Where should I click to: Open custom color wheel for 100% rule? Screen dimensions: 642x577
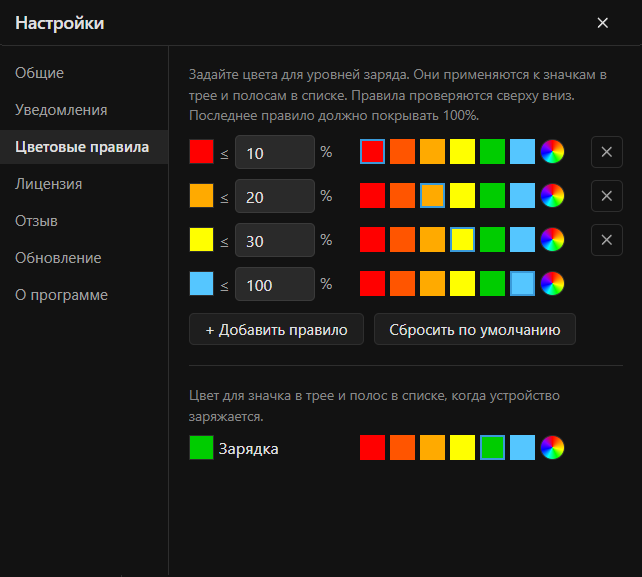pyautogui.click(x=552, y=283)
